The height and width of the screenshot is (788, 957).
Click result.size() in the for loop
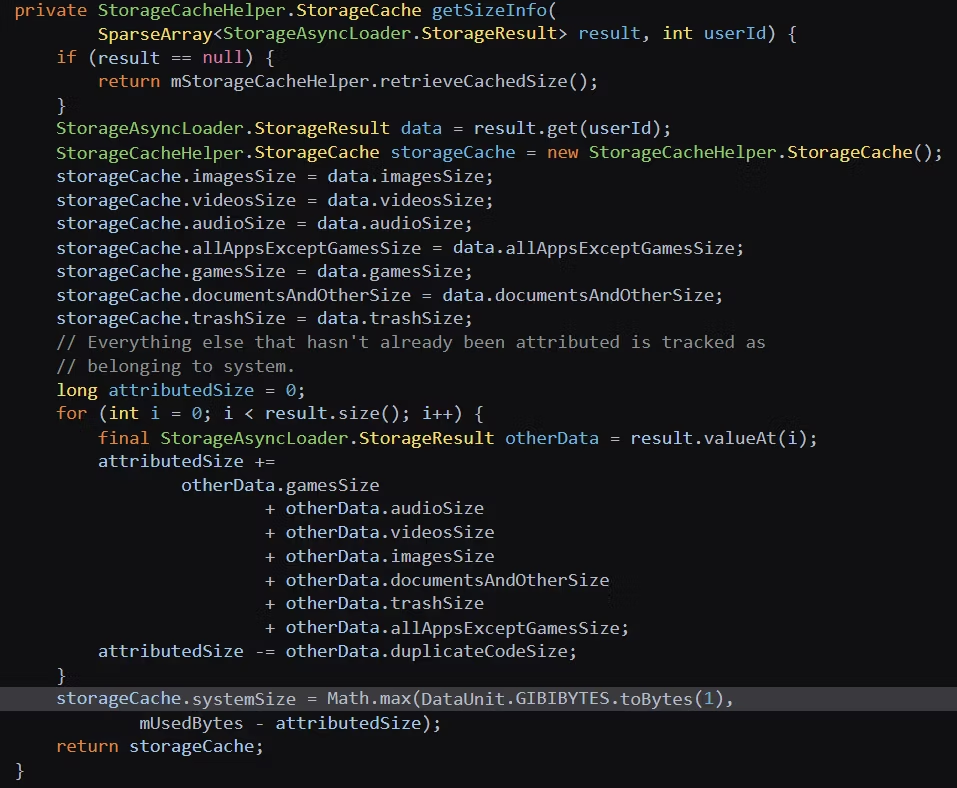[332, 413]
